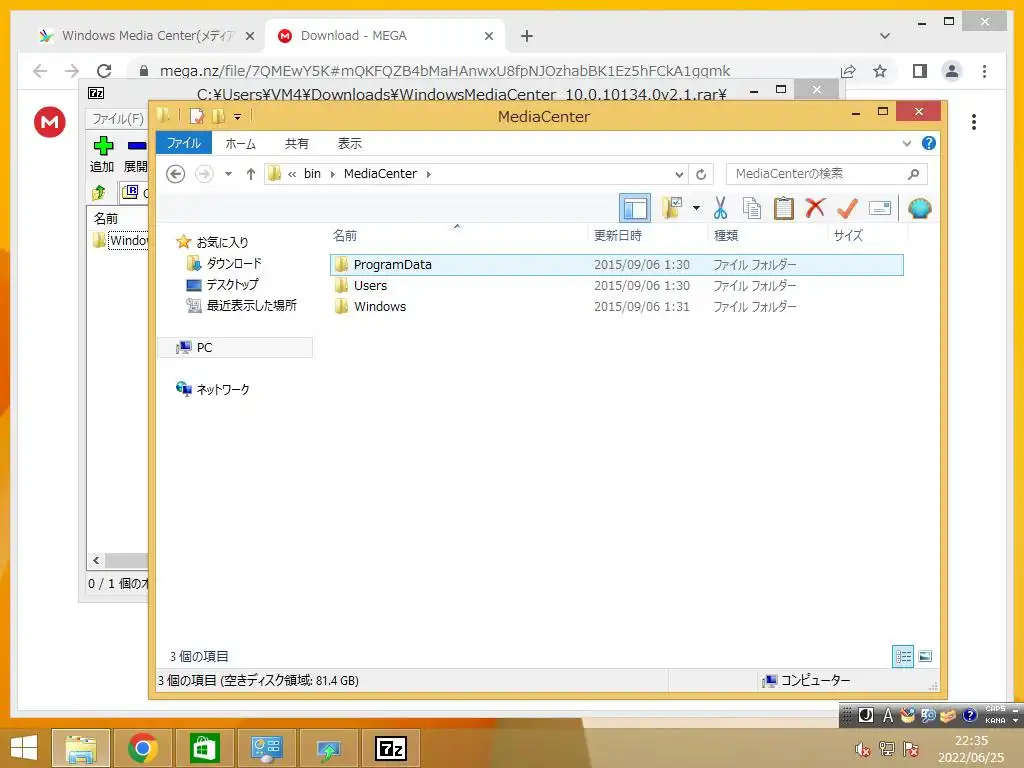Click the envelope mail icon in toolbar
The width and height of the screenshot is (1024, 768).
880,208
